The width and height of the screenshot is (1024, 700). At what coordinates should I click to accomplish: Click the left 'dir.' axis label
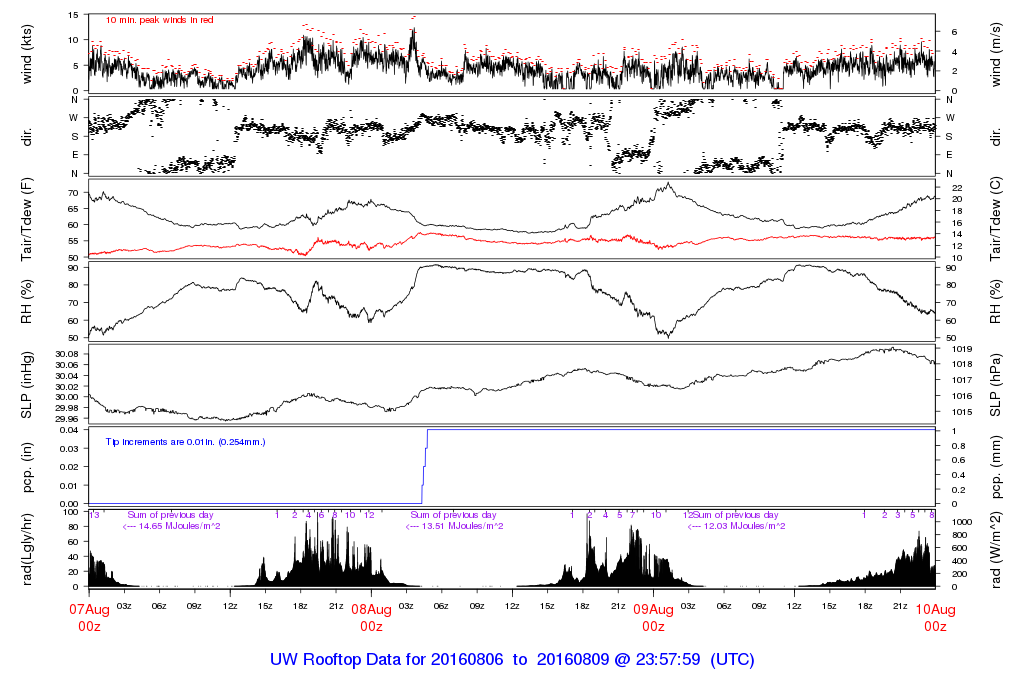27,137
